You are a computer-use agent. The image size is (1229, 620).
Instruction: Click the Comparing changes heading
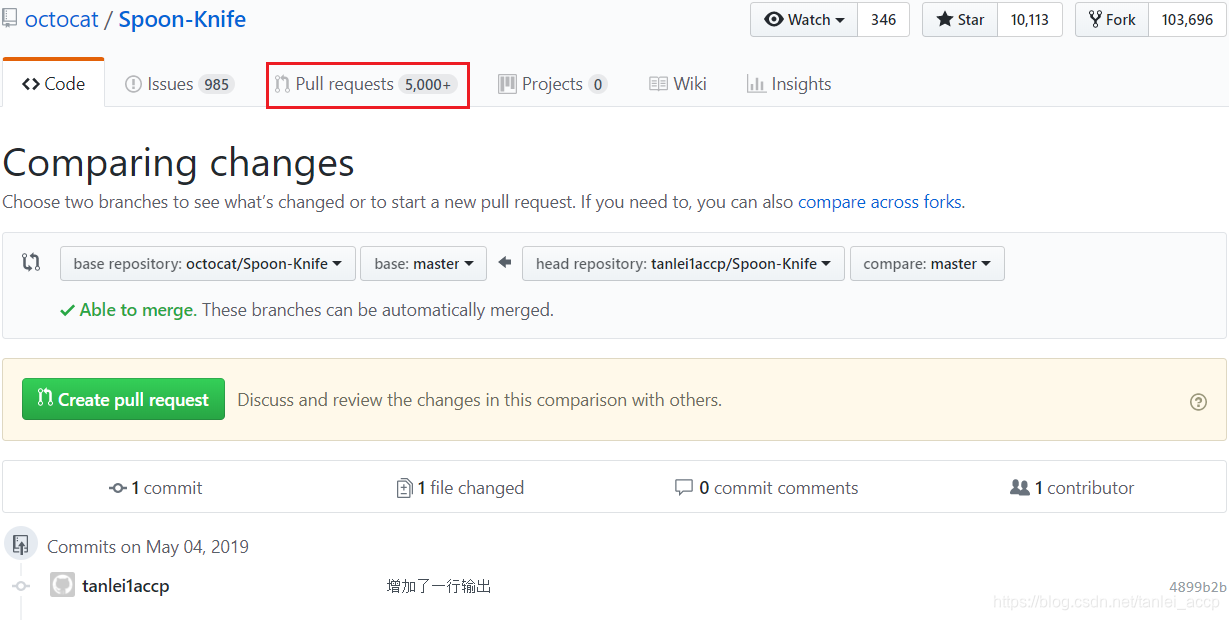[179, 163]
